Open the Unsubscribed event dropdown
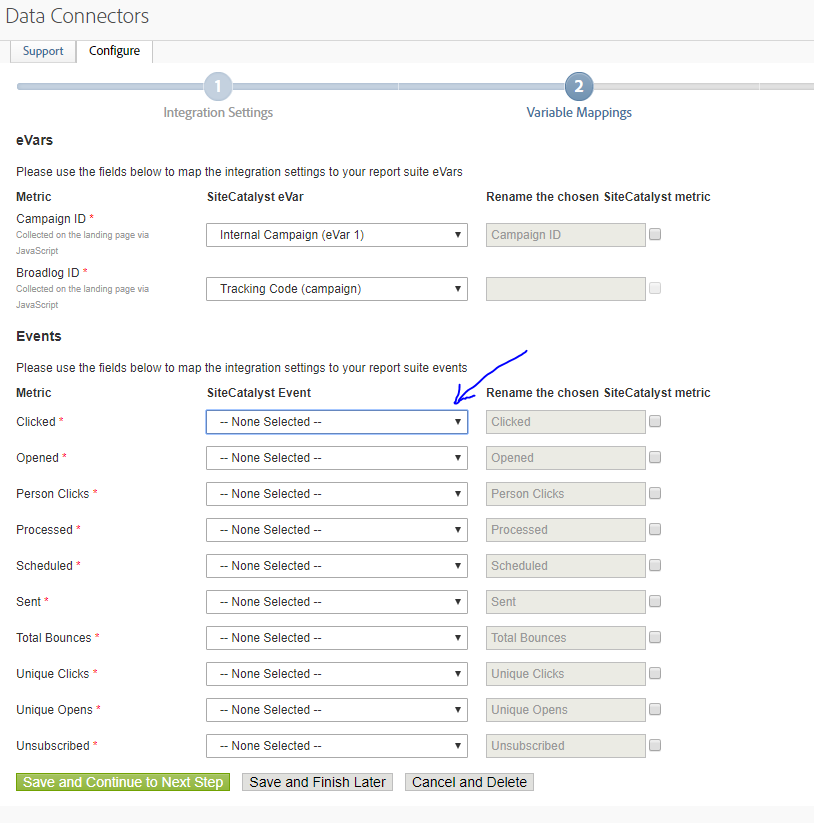 (x=337, y=746)
